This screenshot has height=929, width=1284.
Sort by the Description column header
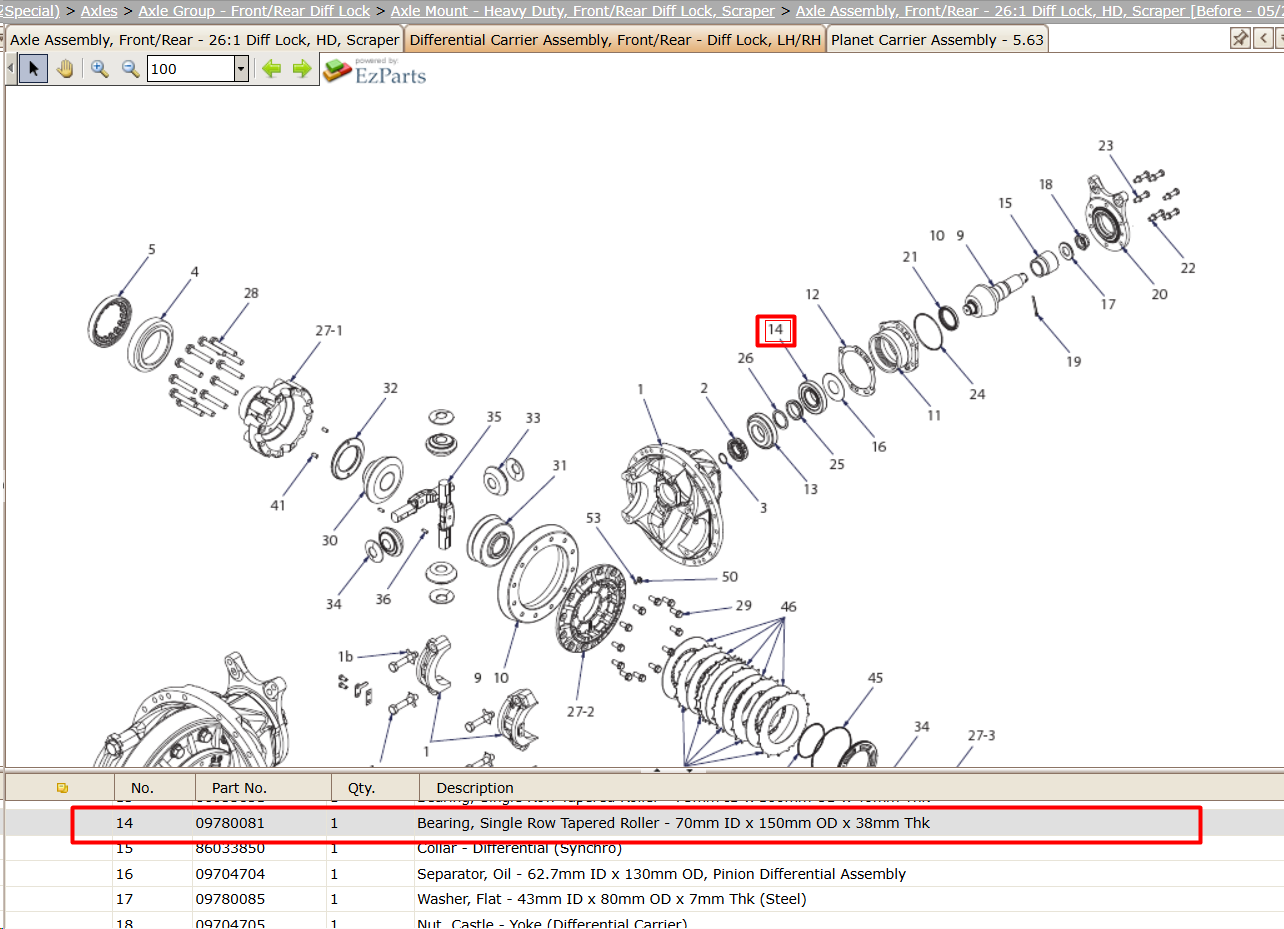[x=475, y=787]
